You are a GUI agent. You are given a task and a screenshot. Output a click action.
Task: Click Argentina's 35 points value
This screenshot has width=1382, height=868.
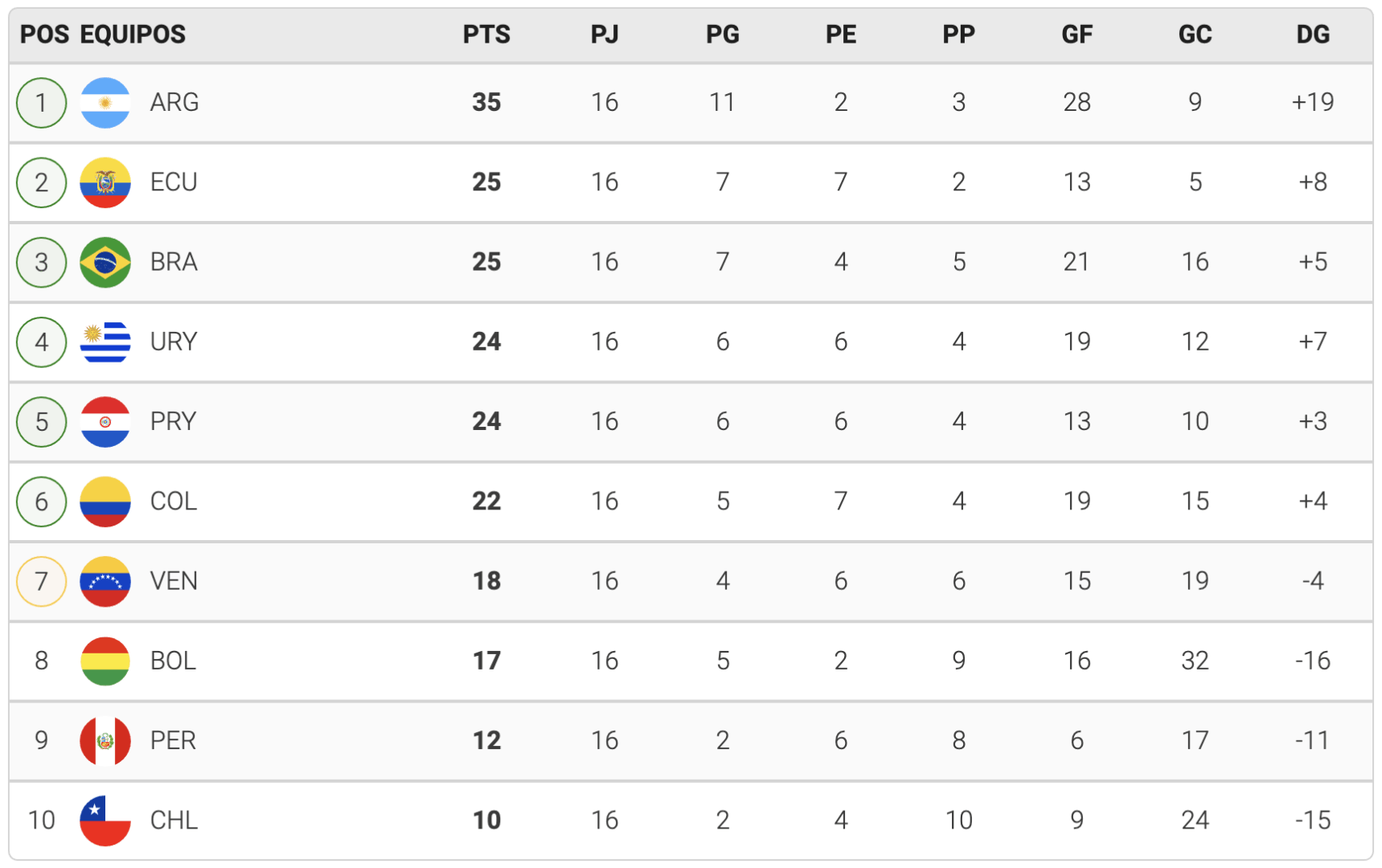(x=486, y=102)
